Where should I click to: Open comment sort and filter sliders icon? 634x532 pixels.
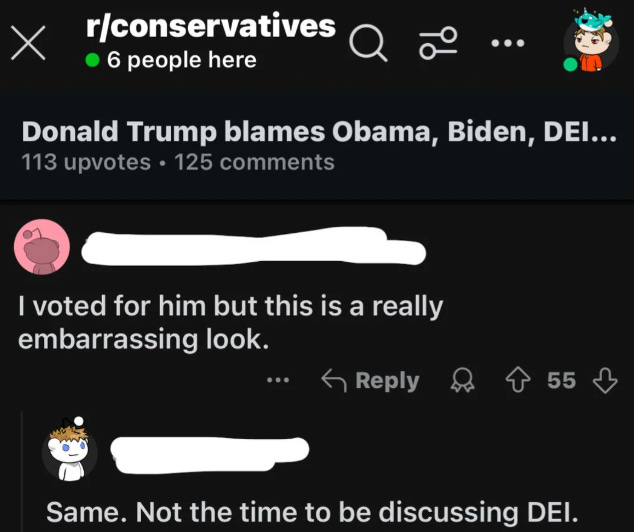click(x=438, y=43)
